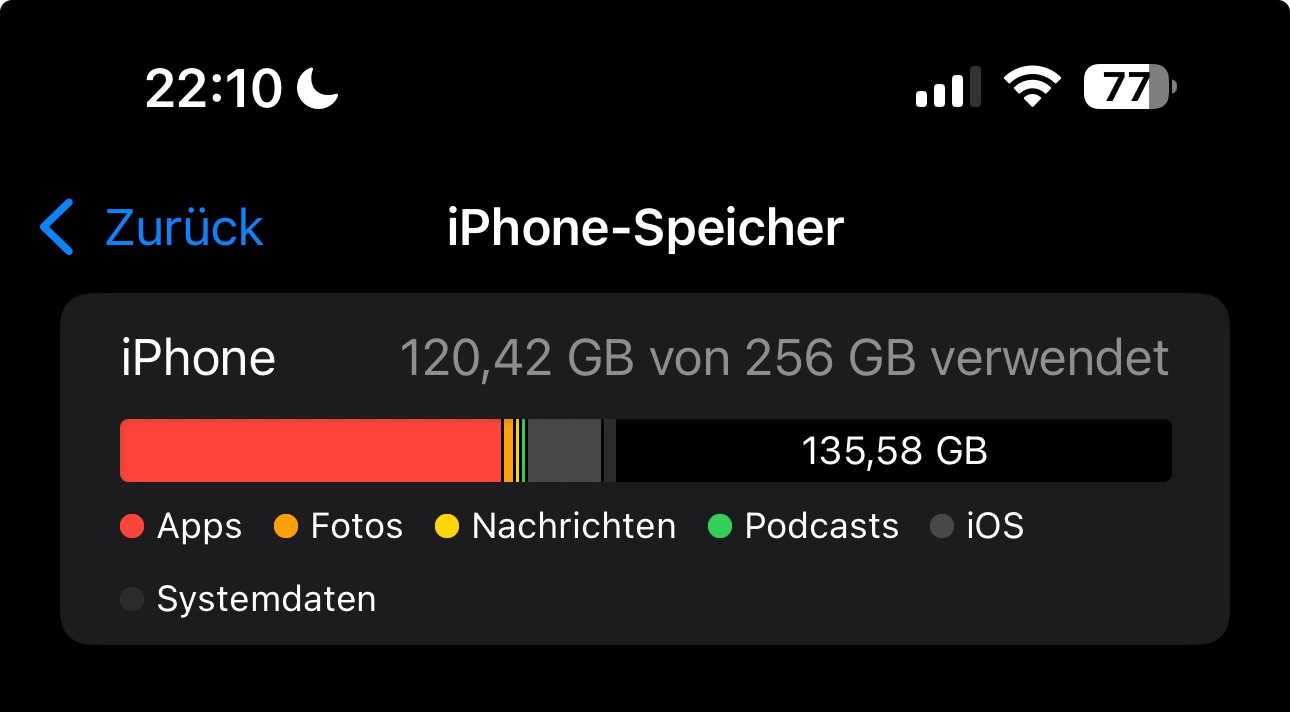Tap the yellow dot beside Nachrichten

click(x=447, y=526)
